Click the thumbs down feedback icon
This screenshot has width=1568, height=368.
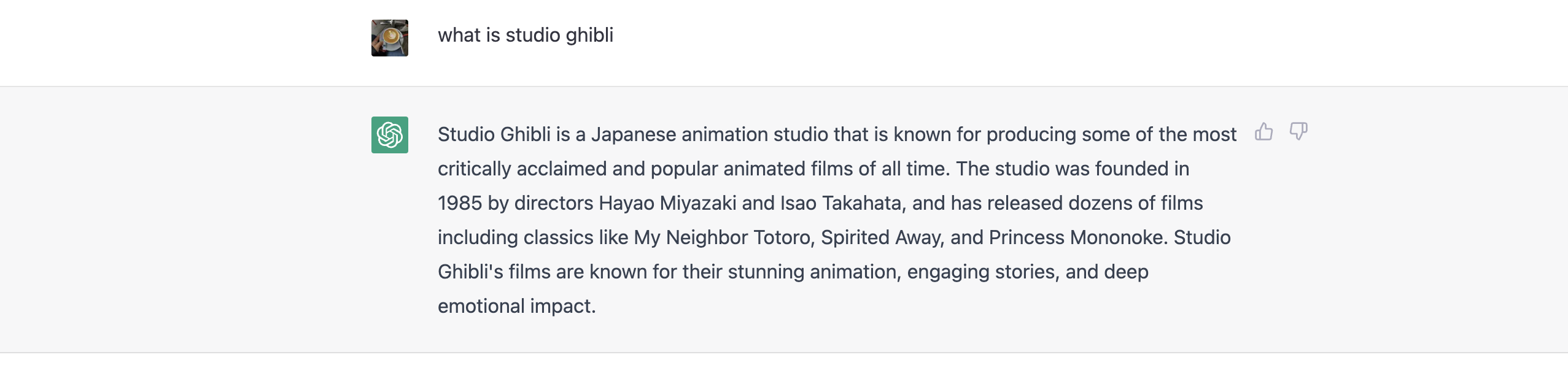tap(1298, 131)
